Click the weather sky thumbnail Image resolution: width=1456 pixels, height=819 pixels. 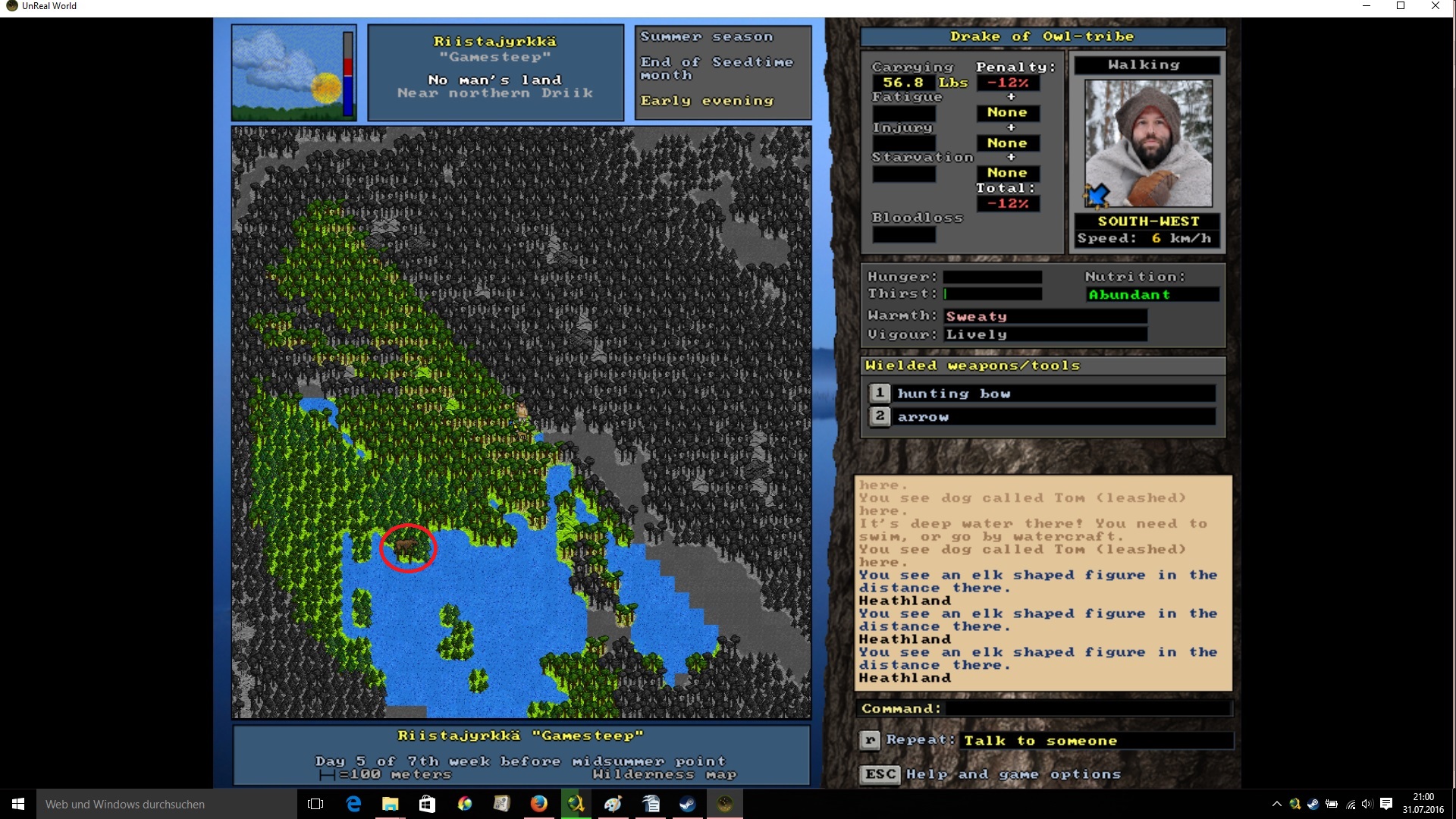click(287, 73)
